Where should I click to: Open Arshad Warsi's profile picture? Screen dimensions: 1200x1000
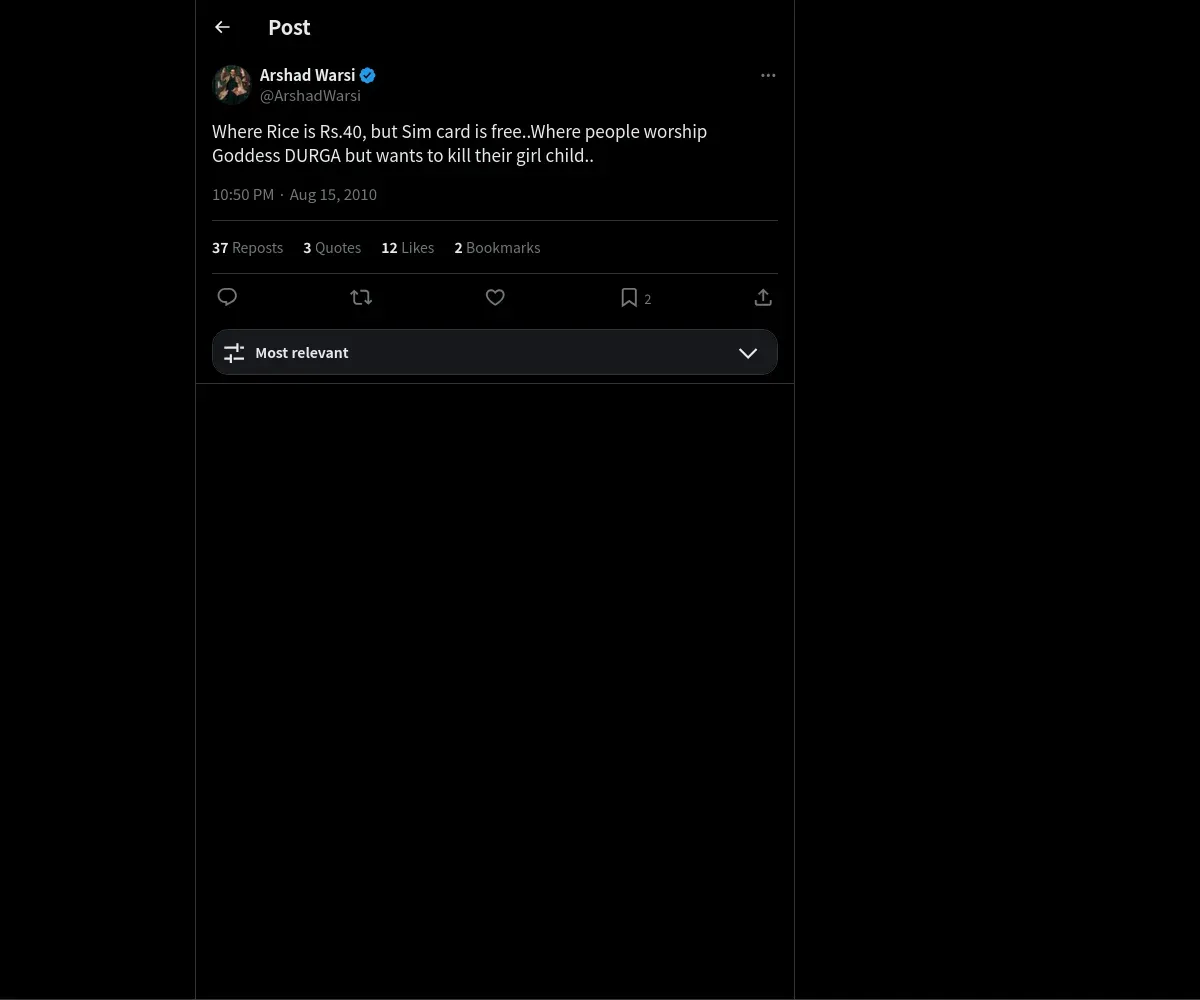[232, 84]
